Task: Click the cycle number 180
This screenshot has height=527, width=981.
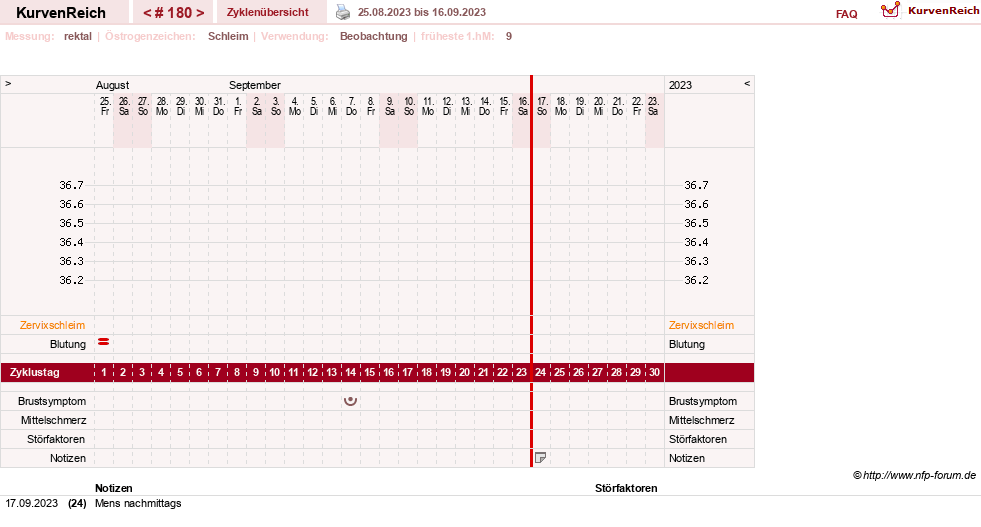Action: point(180,13)
